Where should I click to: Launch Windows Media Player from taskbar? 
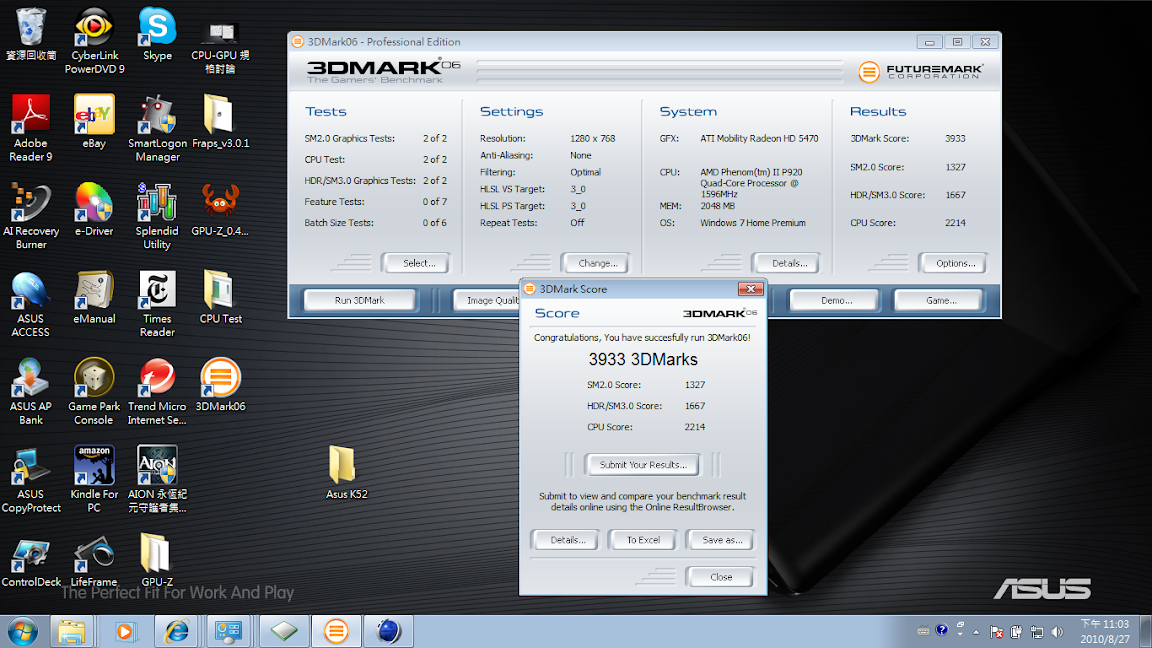[x=124, y=632]
